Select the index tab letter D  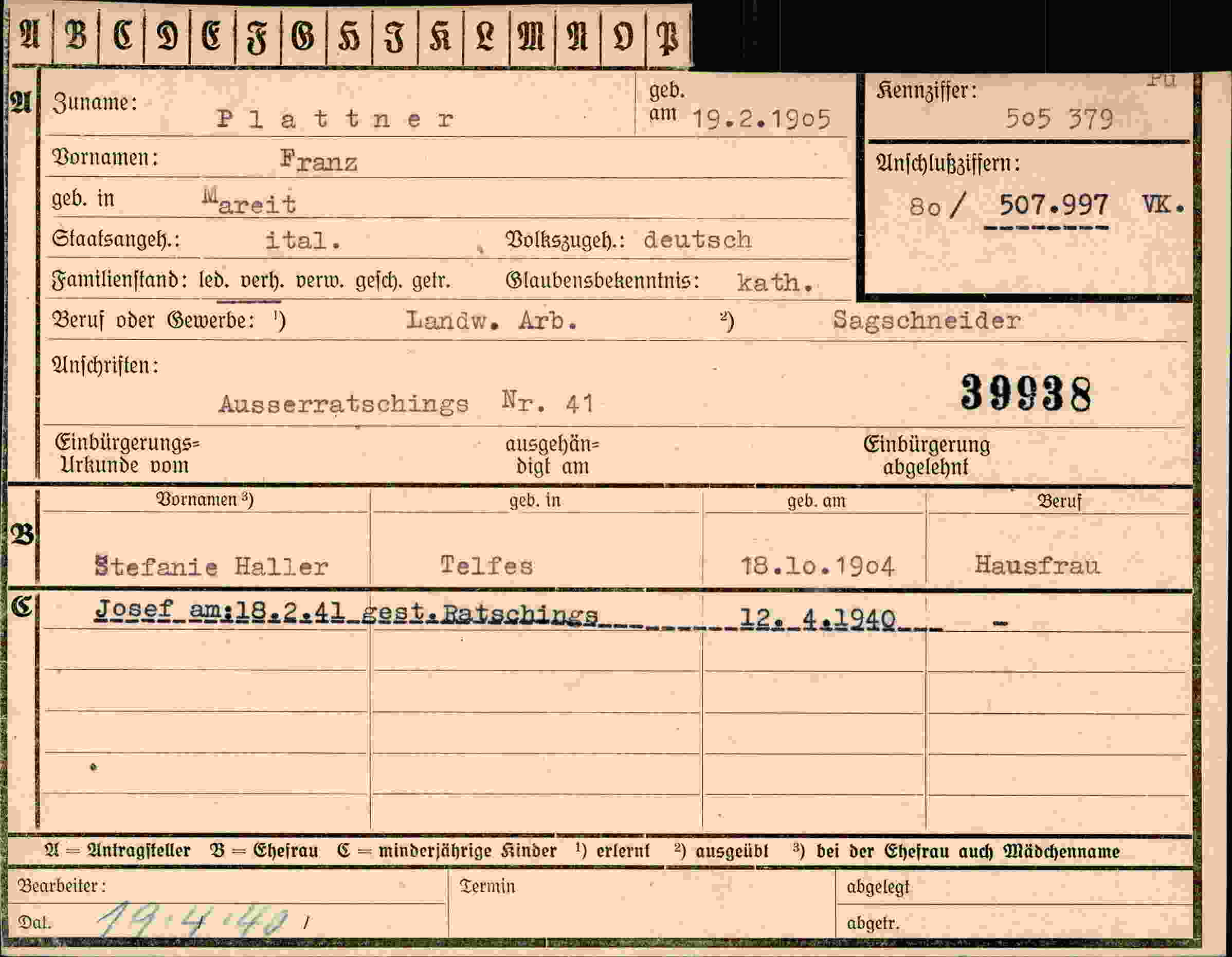pos(168,36)
